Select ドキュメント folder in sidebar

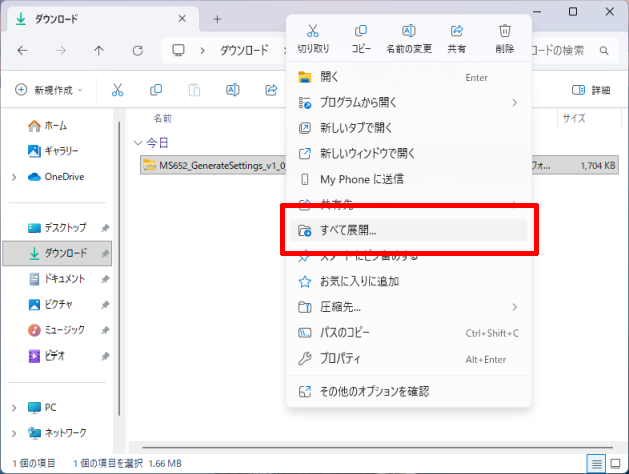coord(64,279)
